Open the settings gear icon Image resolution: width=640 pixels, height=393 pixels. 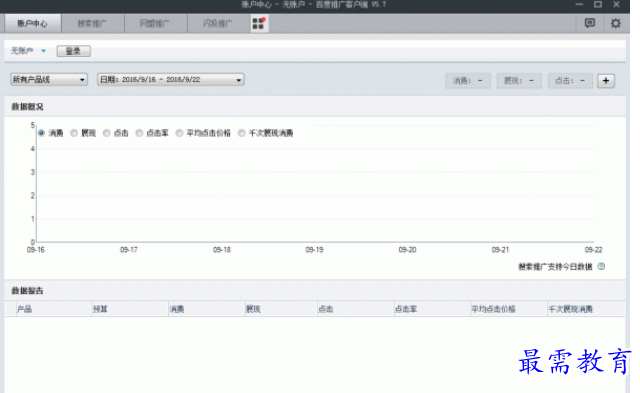pyautogui.click(x=615, y=23)
